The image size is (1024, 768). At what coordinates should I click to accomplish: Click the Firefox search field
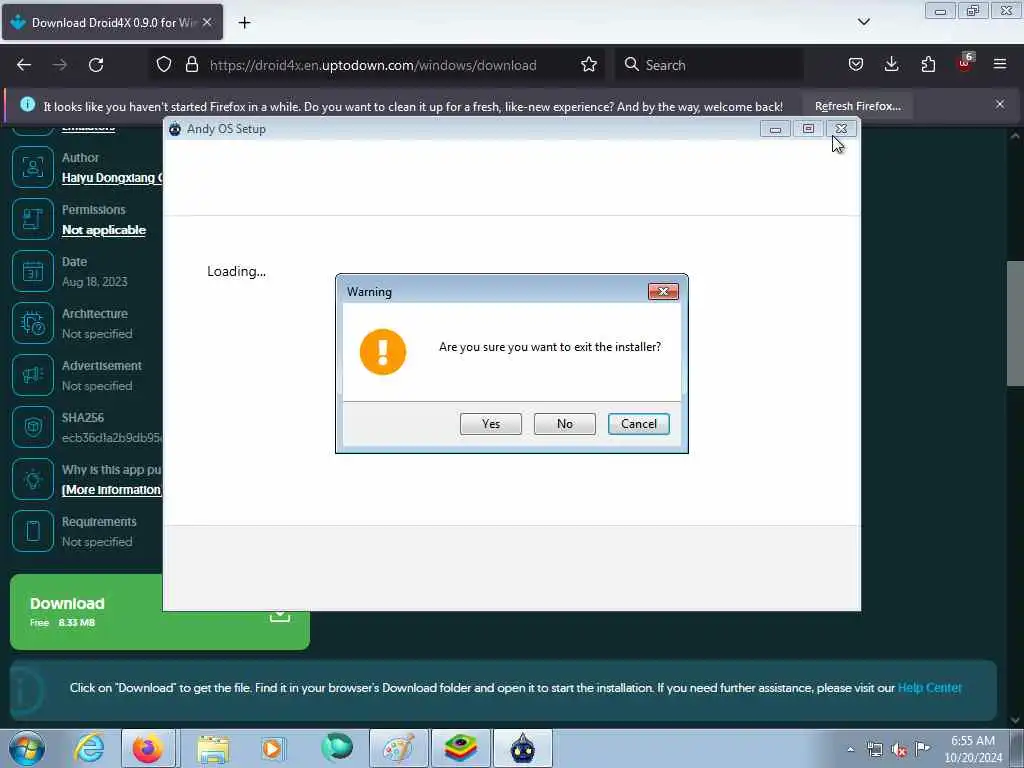[709, 65]
